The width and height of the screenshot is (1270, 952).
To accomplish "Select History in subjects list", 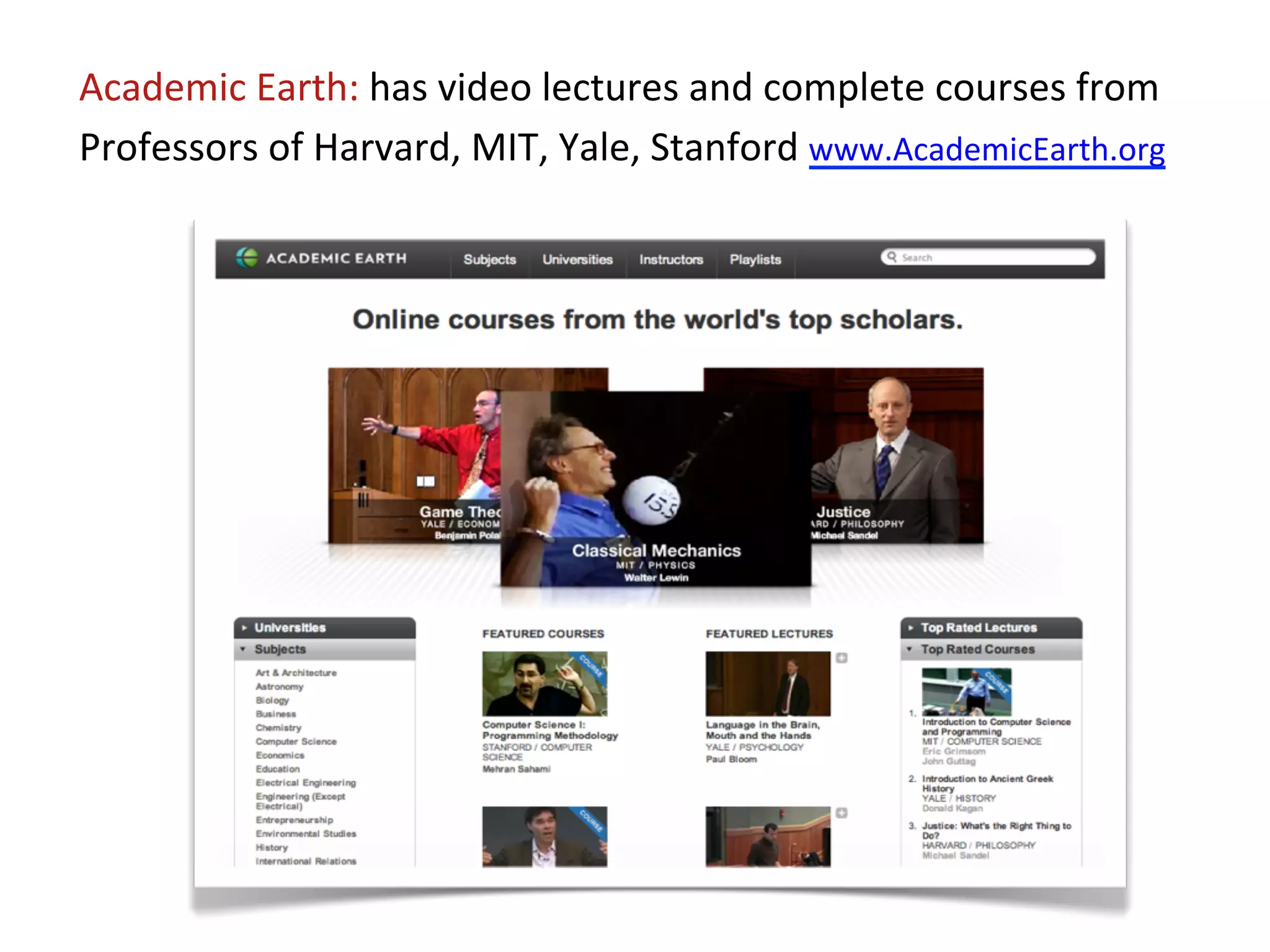I will 272,847.
